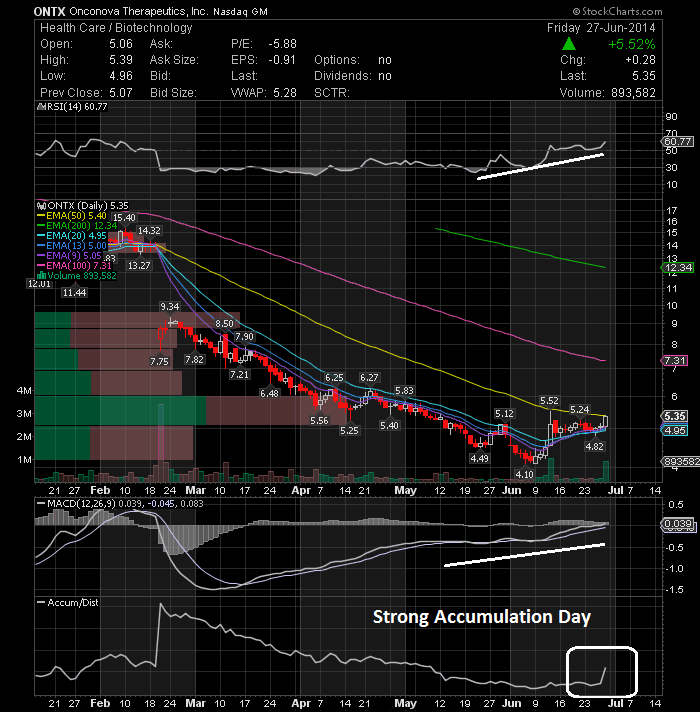Click the Open 5.06 value
The width and height of the screenshot is (700, 712).
[x=121, y=44]
